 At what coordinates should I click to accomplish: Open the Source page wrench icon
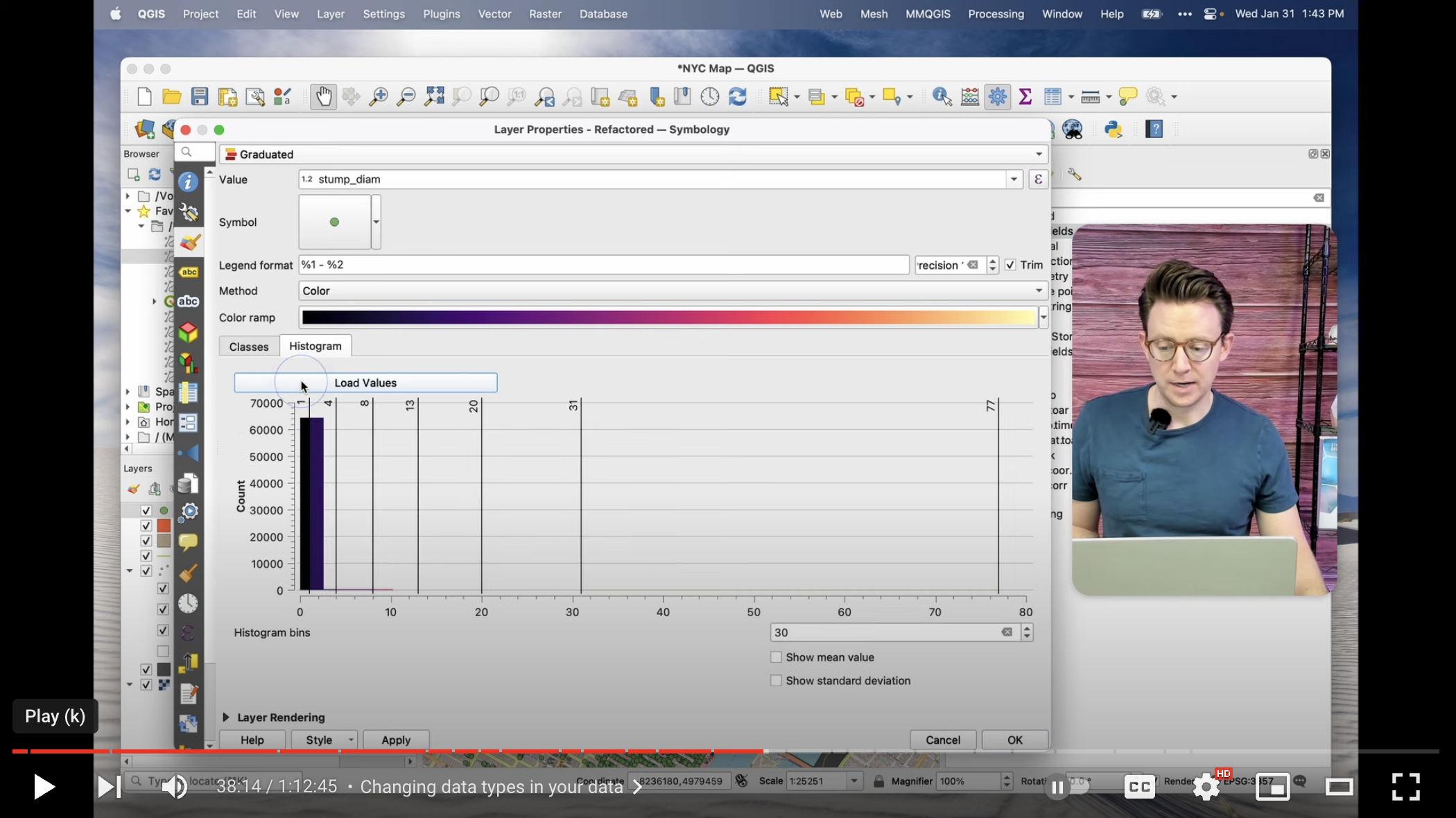(x=188, y=212)
